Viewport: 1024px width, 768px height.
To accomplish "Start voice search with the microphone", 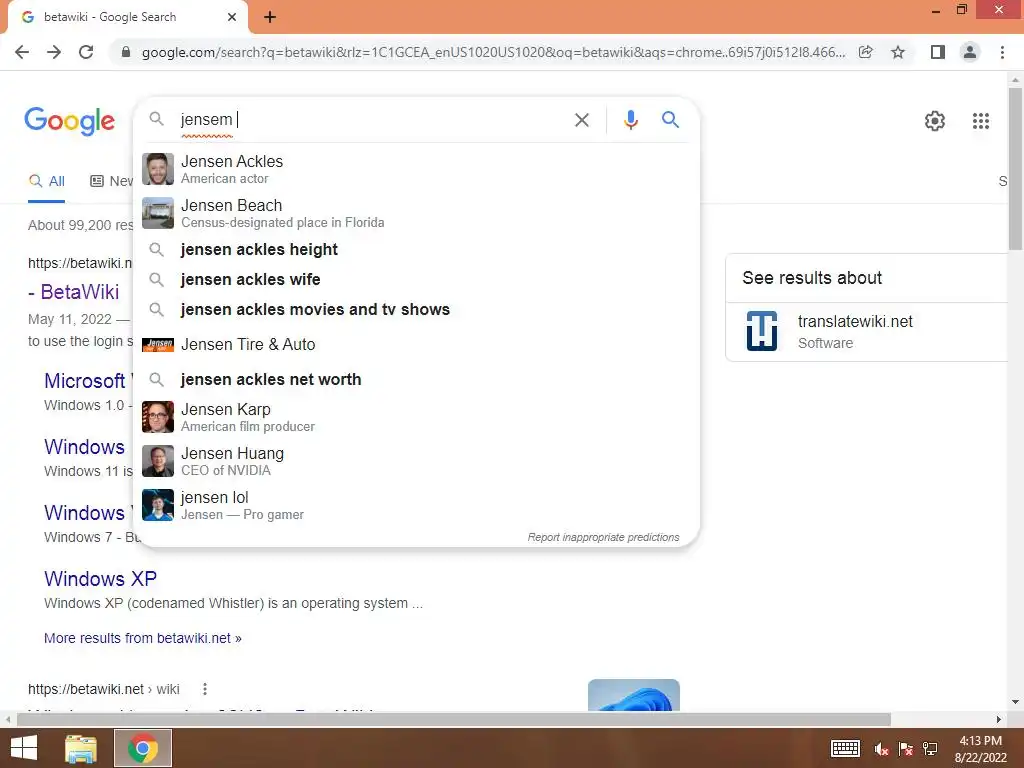I will click(x=631, y=120).
